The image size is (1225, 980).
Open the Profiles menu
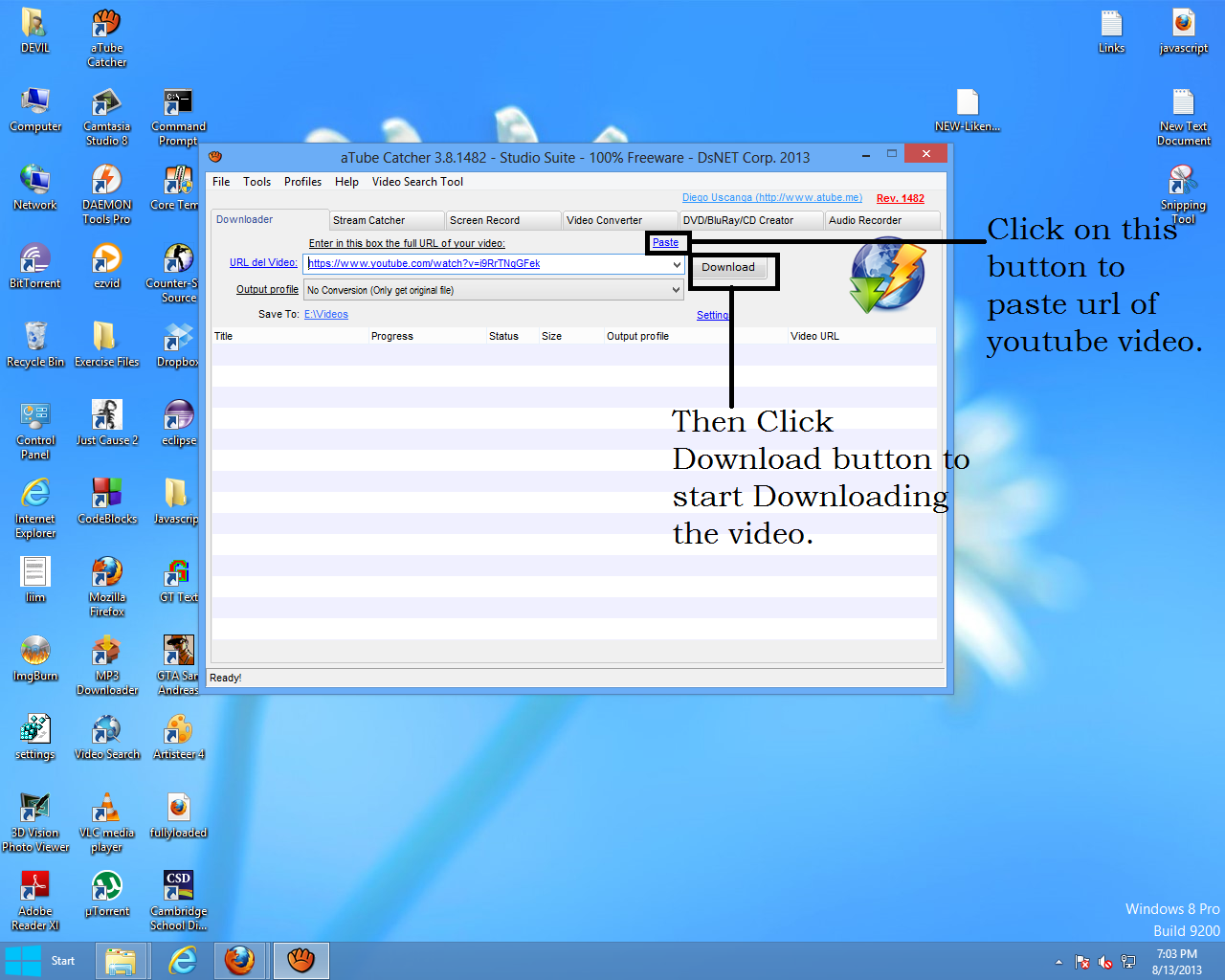pyautogui.click(x=302, y=182)
